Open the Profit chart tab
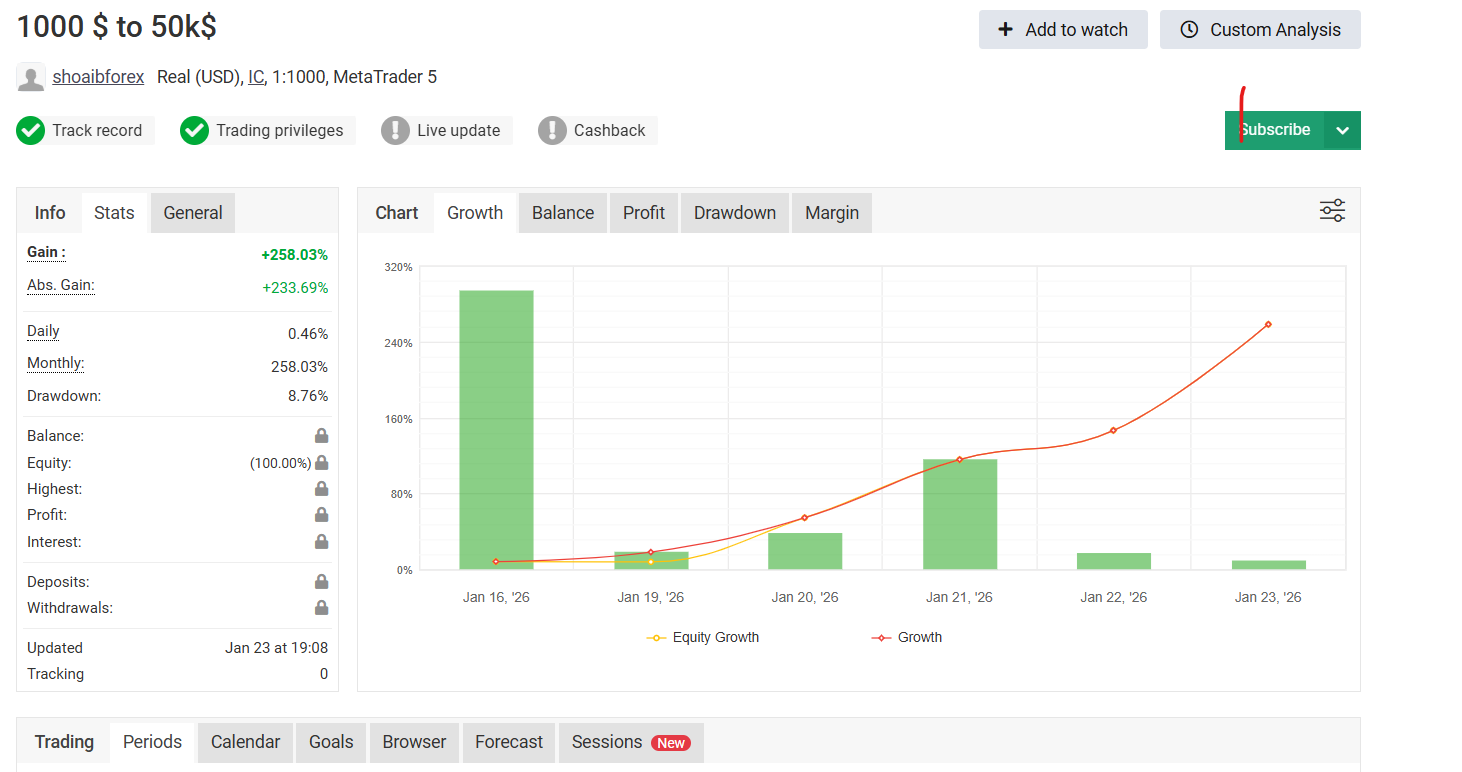The image size is (1462, 772). tap(644, 213)
